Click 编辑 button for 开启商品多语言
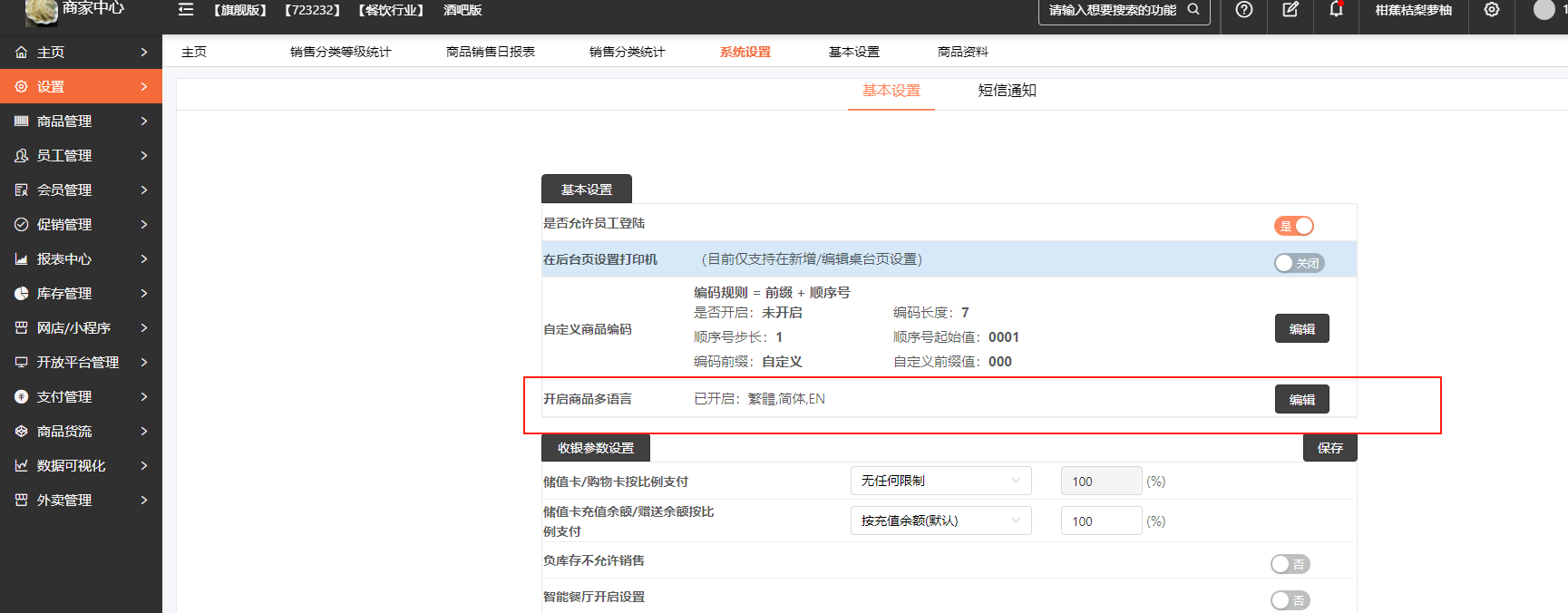 [x=1301, y=400]
